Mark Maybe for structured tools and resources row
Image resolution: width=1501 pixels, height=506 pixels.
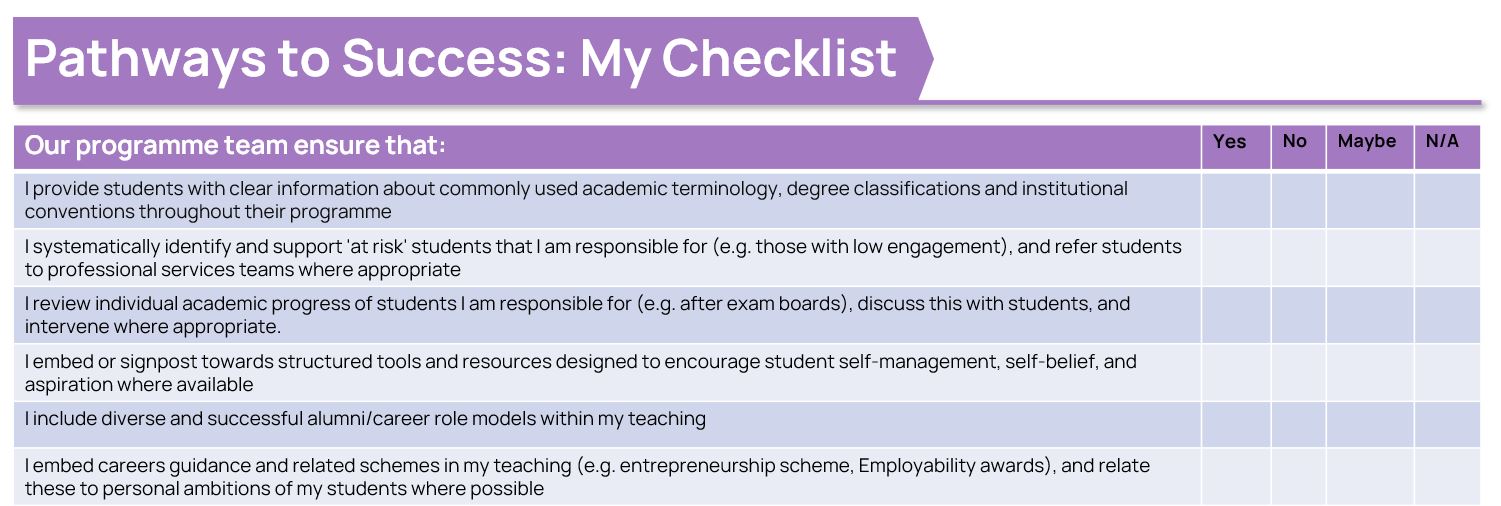coord(1370,373)
